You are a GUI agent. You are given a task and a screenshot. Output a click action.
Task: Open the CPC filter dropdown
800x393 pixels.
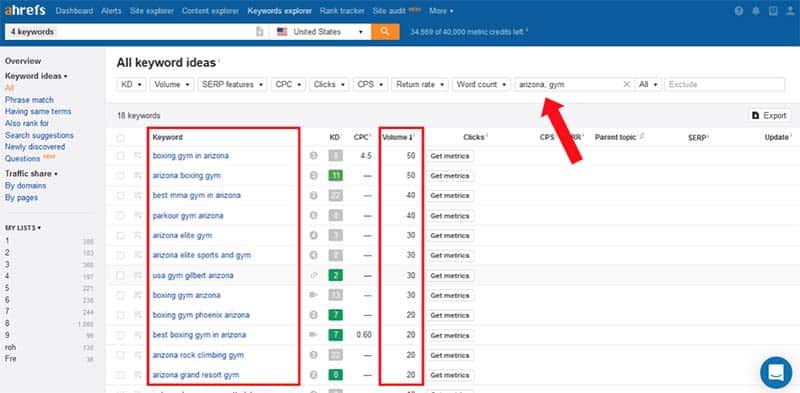pos(288,84)
